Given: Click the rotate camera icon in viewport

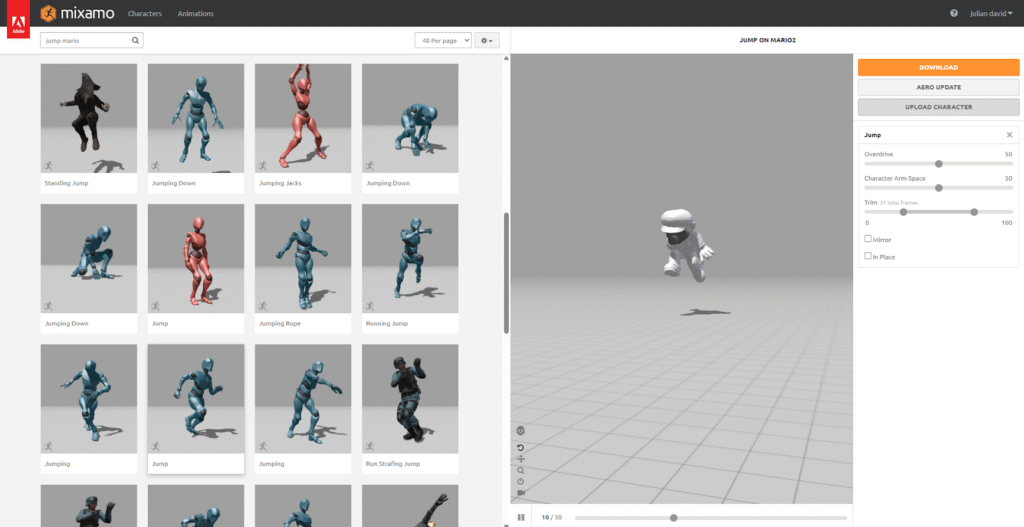Looking at the screenshot, I should click(x=521, y=447).
